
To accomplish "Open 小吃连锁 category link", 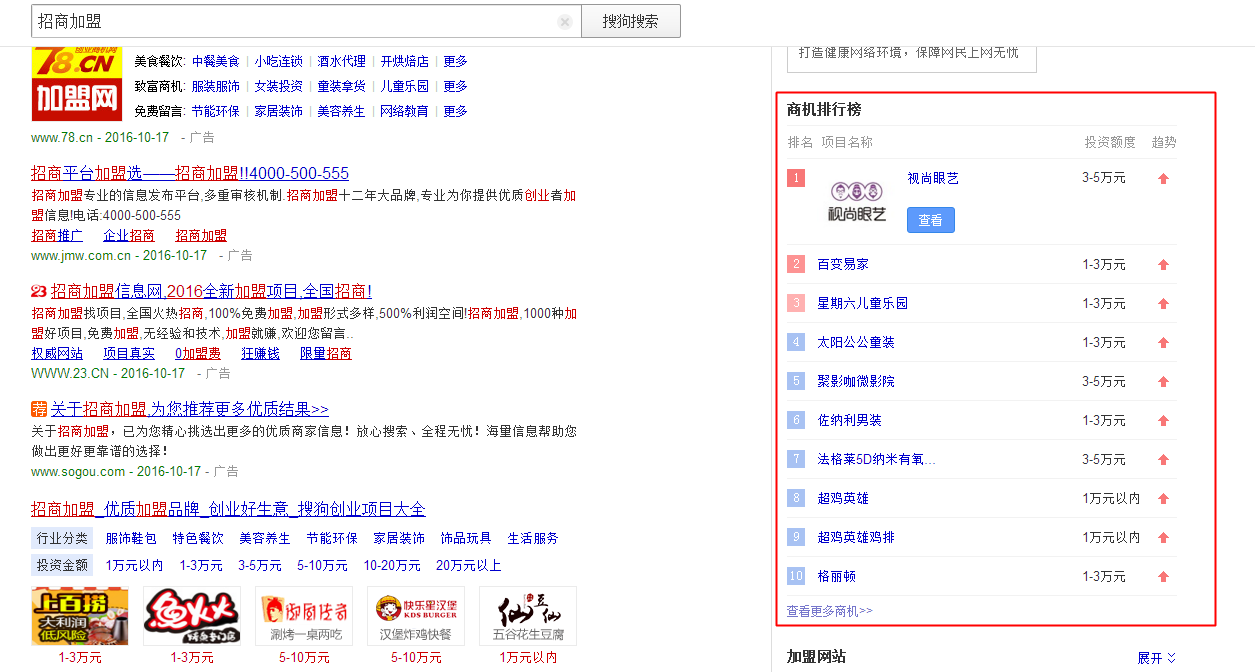I will coord(279,61).
